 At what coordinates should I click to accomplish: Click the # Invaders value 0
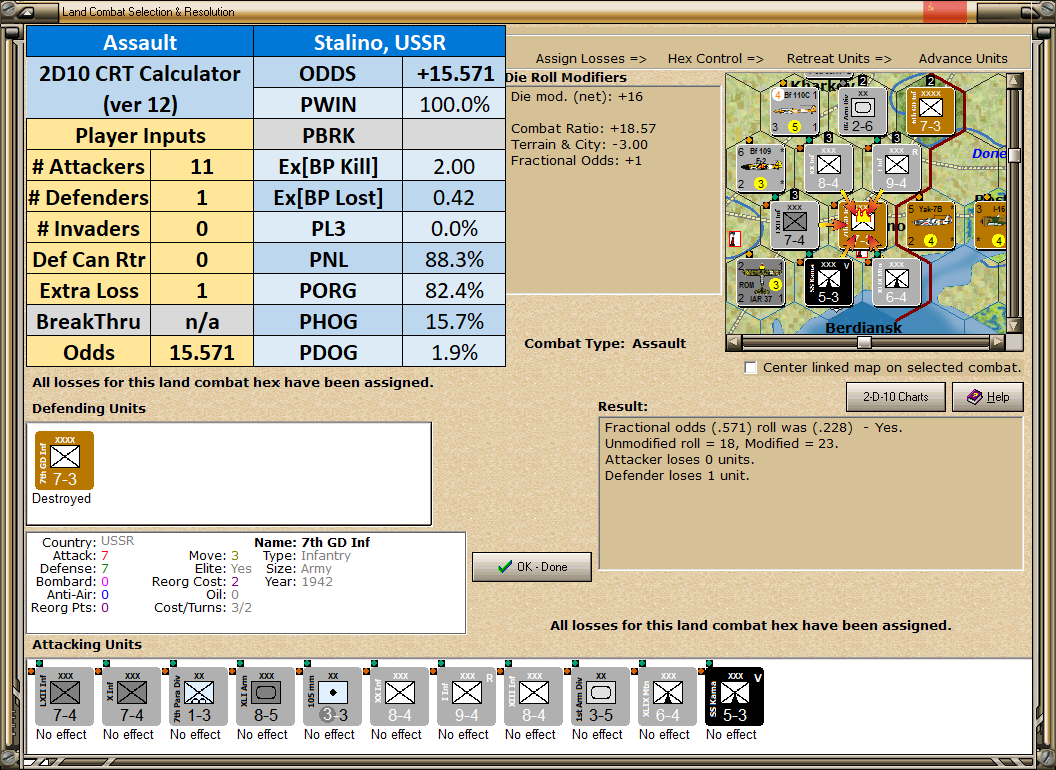tap(202, 228)
